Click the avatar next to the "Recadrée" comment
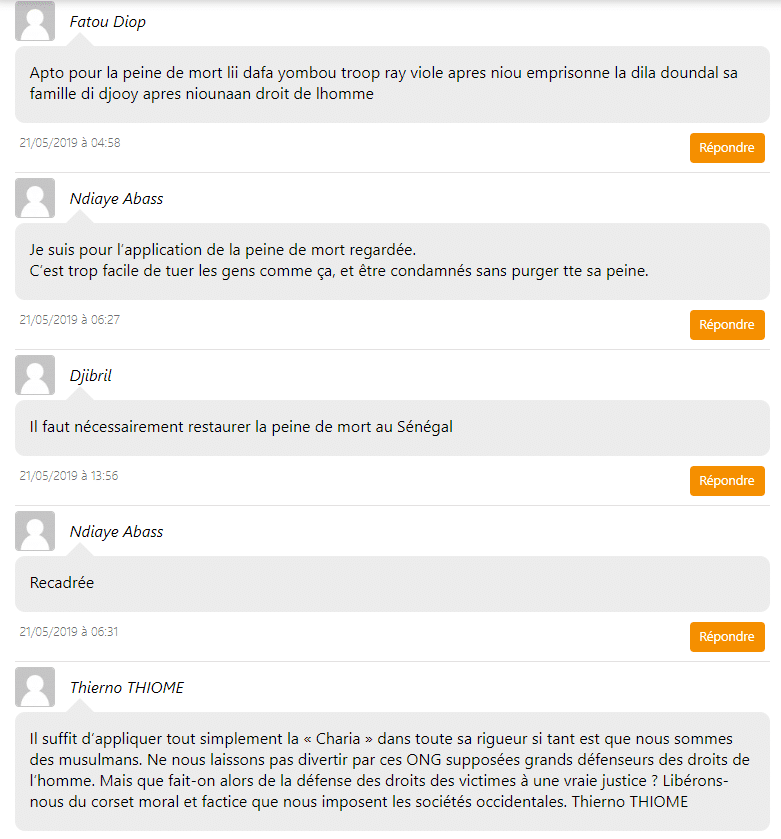This screenshot has width=781, height=839. pyautogui.click(x=35, y=532)
